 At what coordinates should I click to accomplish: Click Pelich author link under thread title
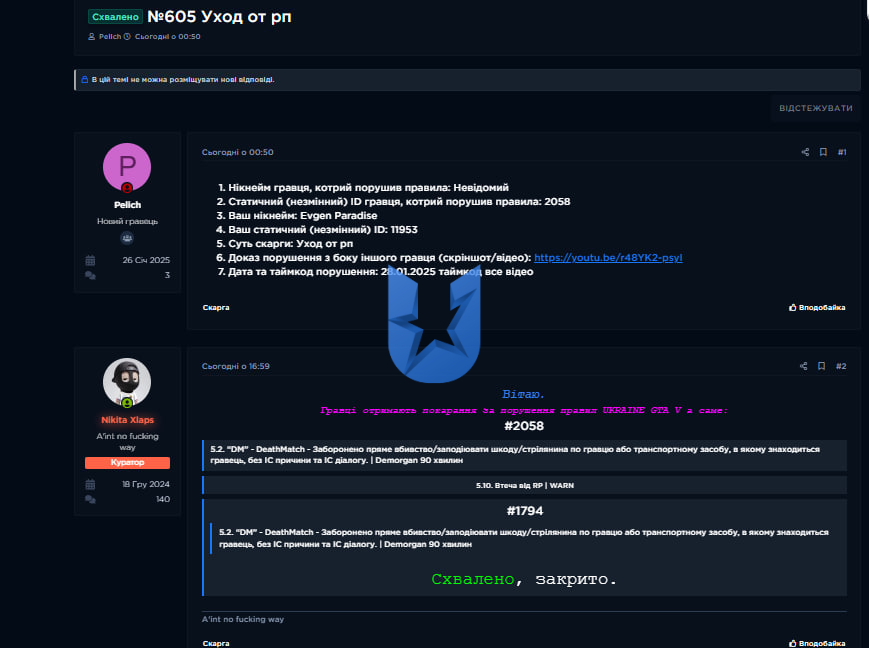click(110, 37)
